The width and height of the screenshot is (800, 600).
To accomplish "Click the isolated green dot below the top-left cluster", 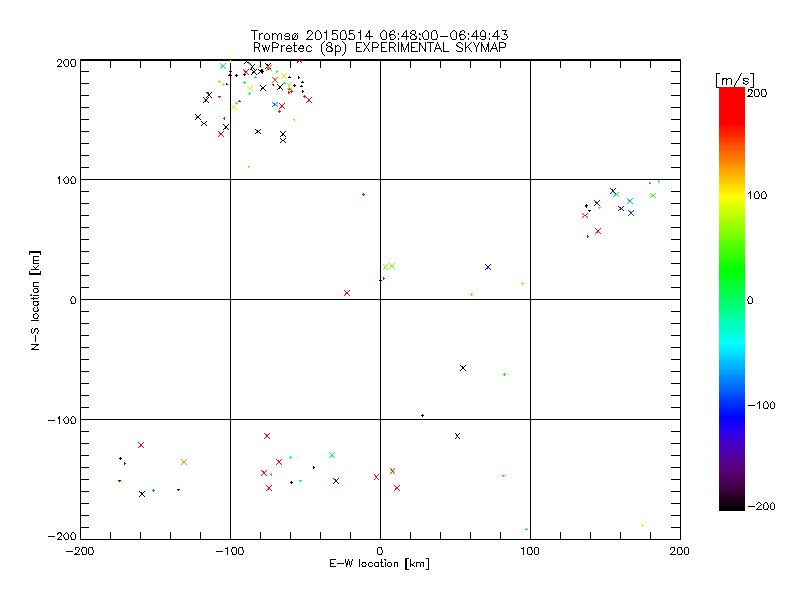I will (x=248, y=167).
